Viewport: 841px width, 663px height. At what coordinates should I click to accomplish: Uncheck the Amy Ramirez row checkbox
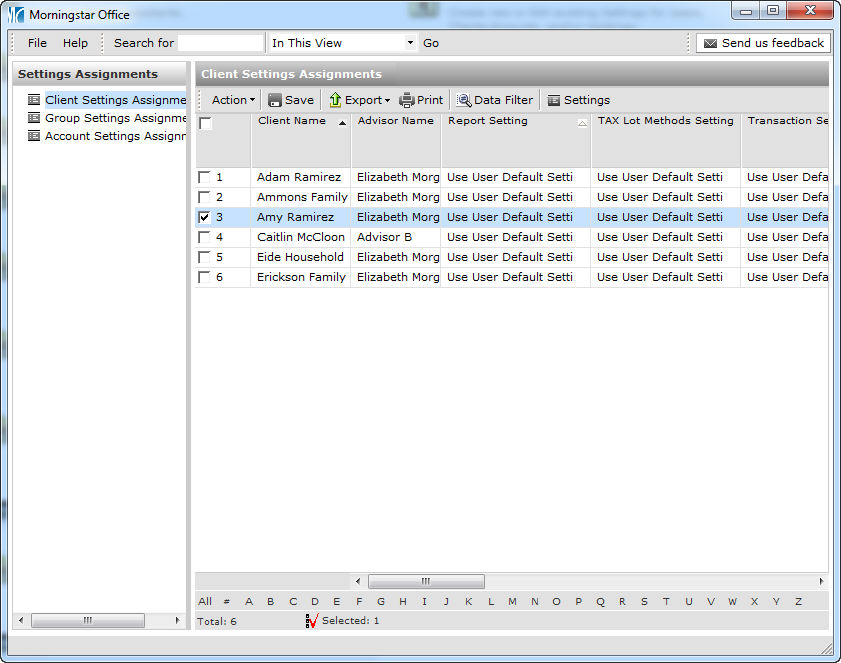click(x=205, y=217)
